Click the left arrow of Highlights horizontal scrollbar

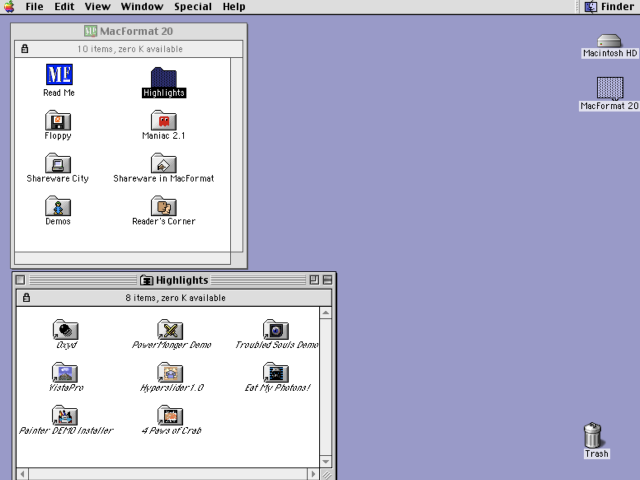tap(22, 474)
